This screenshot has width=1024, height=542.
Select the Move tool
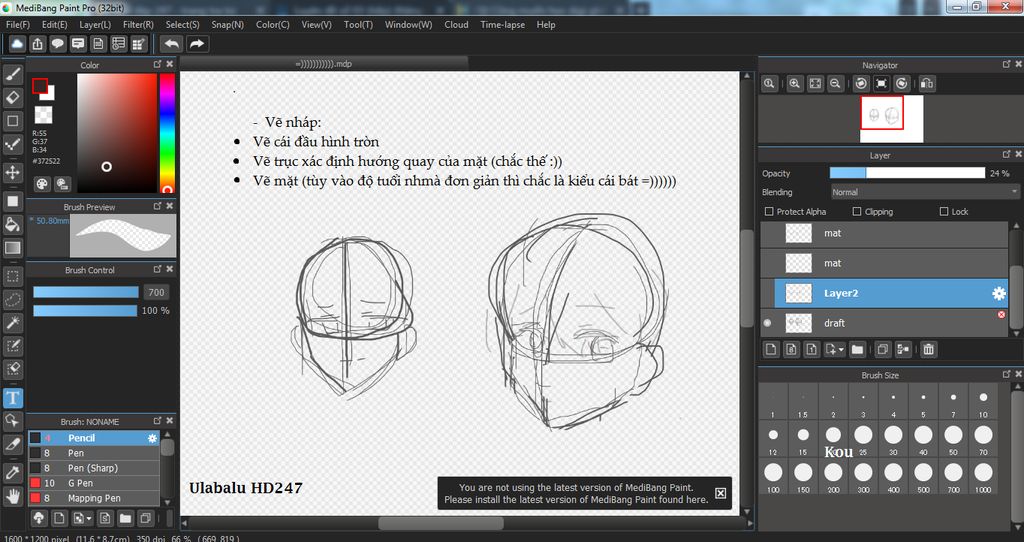point(13,173)
